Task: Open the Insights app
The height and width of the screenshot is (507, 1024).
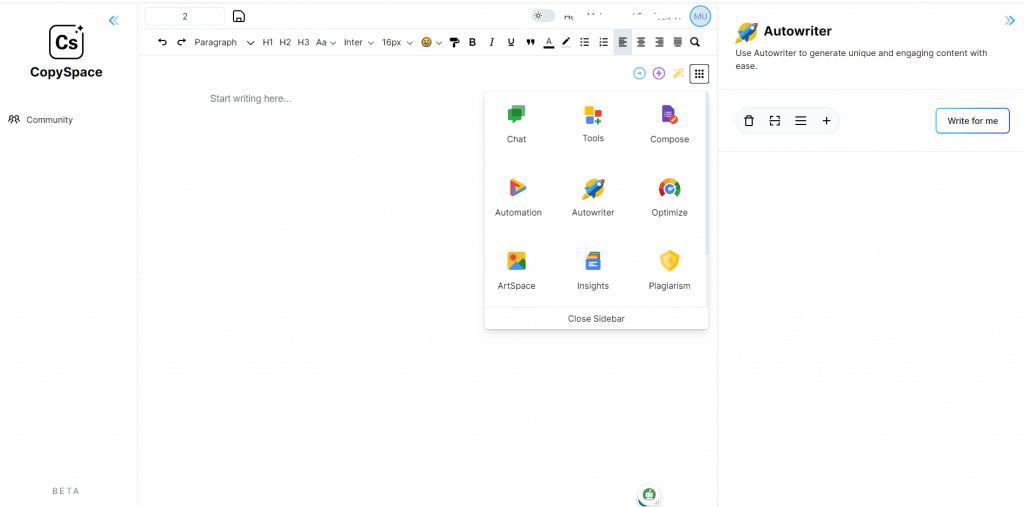Action: [593, 270]
